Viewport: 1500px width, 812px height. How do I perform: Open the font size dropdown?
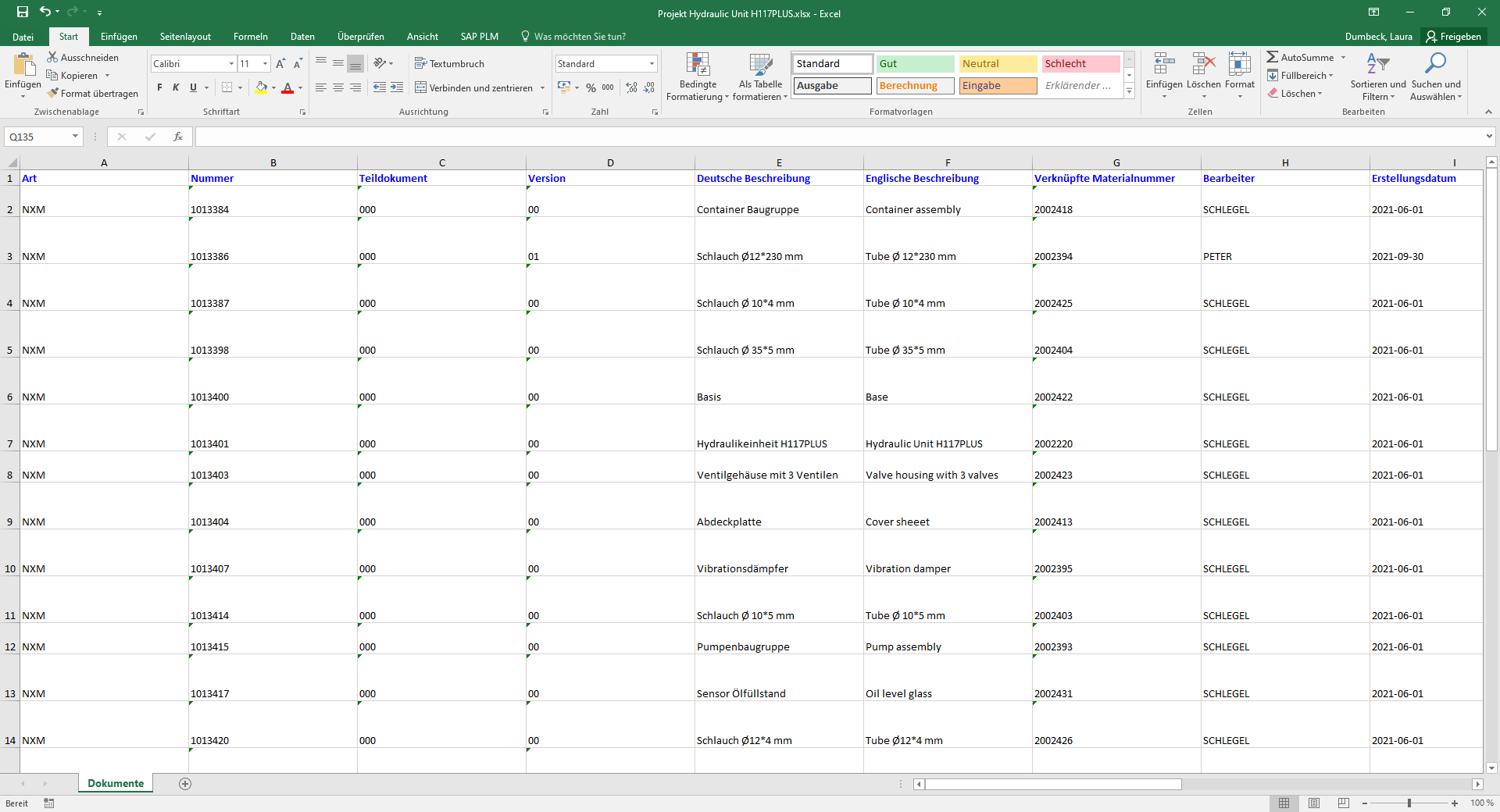266,64
